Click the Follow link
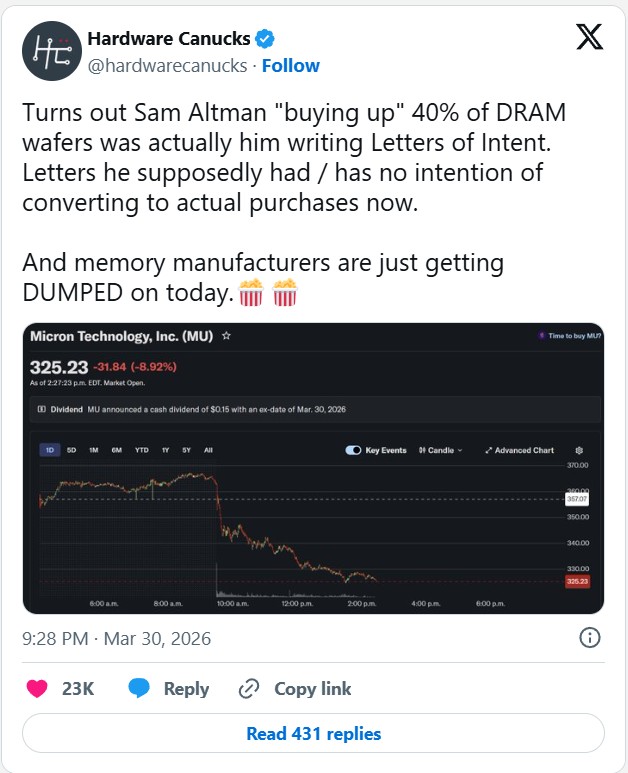Screen dimensions: 628x773 (x=291, y=66)
